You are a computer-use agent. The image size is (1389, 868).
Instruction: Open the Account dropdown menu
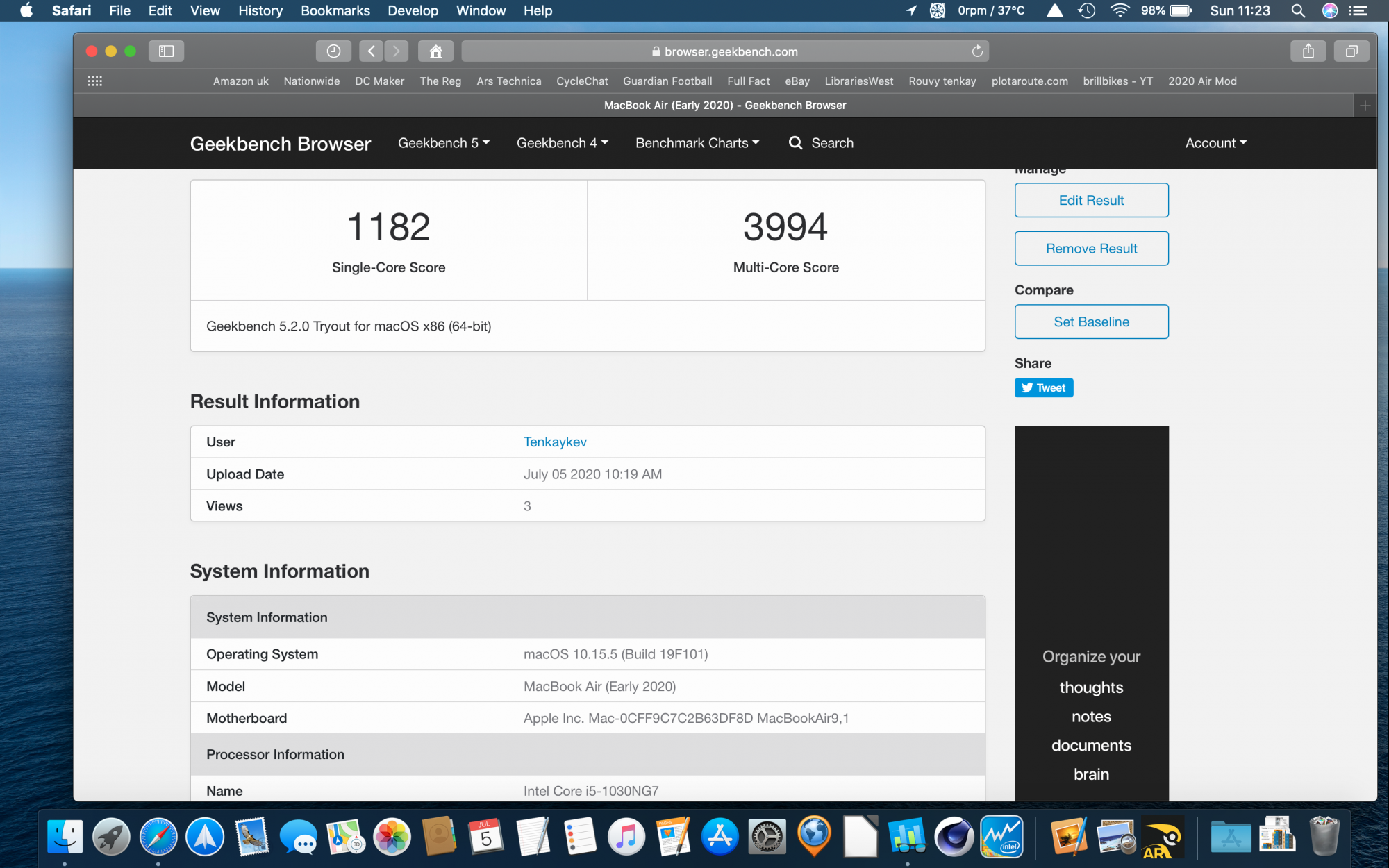(1216, 143)
